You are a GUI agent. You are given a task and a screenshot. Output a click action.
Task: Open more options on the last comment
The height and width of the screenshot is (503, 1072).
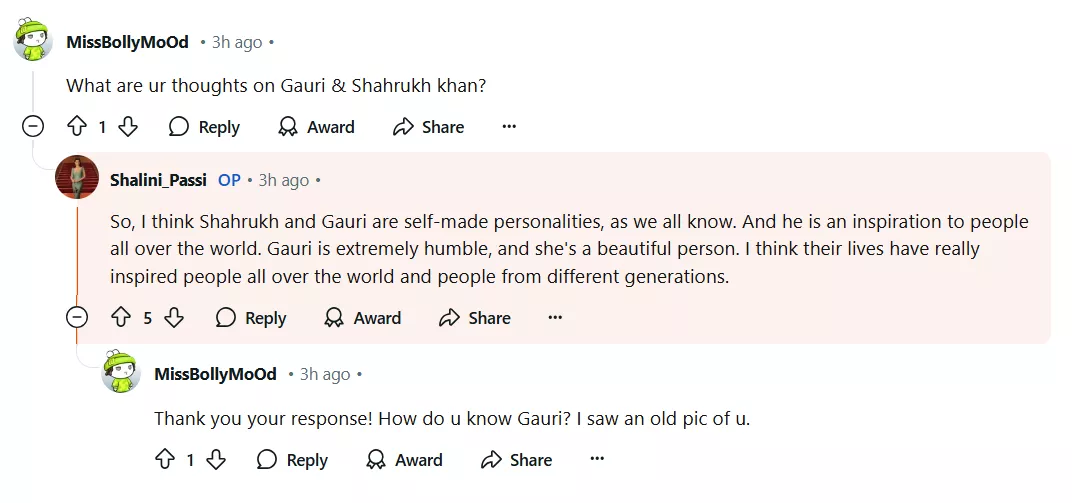point(597,460)
